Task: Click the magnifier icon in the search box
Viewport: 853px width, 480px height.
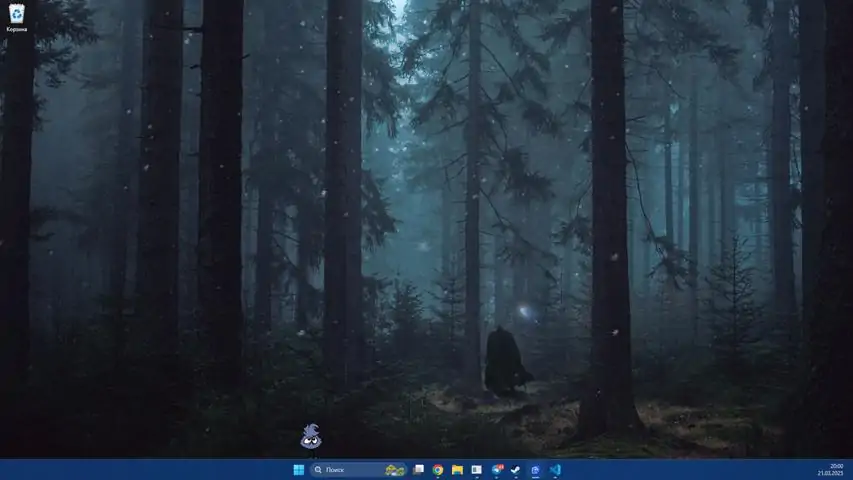Action: pos(318,470)
